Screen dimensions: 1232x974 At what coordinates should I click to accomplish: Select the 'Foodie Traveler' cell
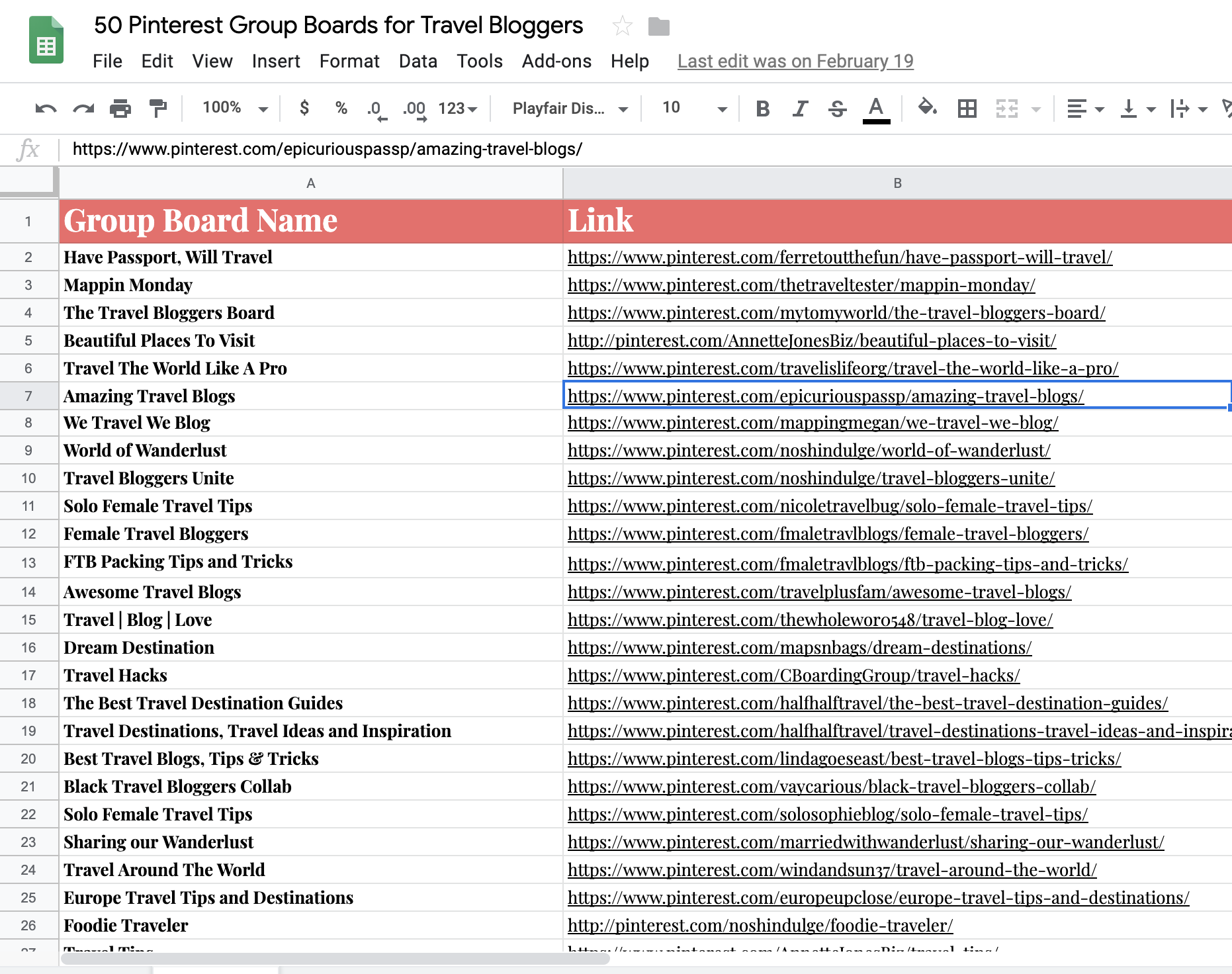[x=311, y=926]
